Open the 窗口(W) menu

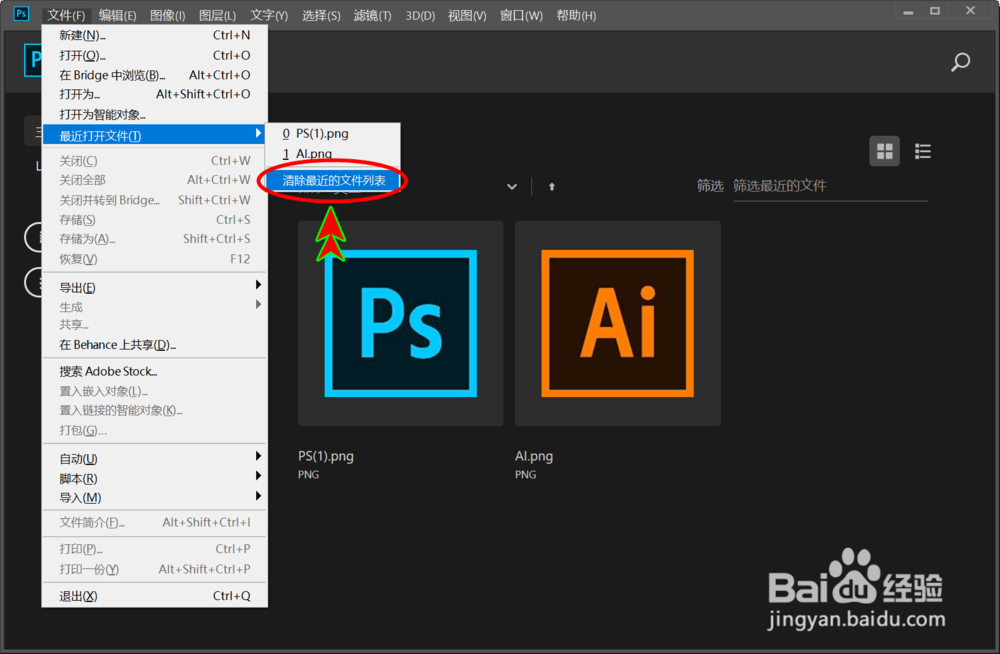point(521,15)
